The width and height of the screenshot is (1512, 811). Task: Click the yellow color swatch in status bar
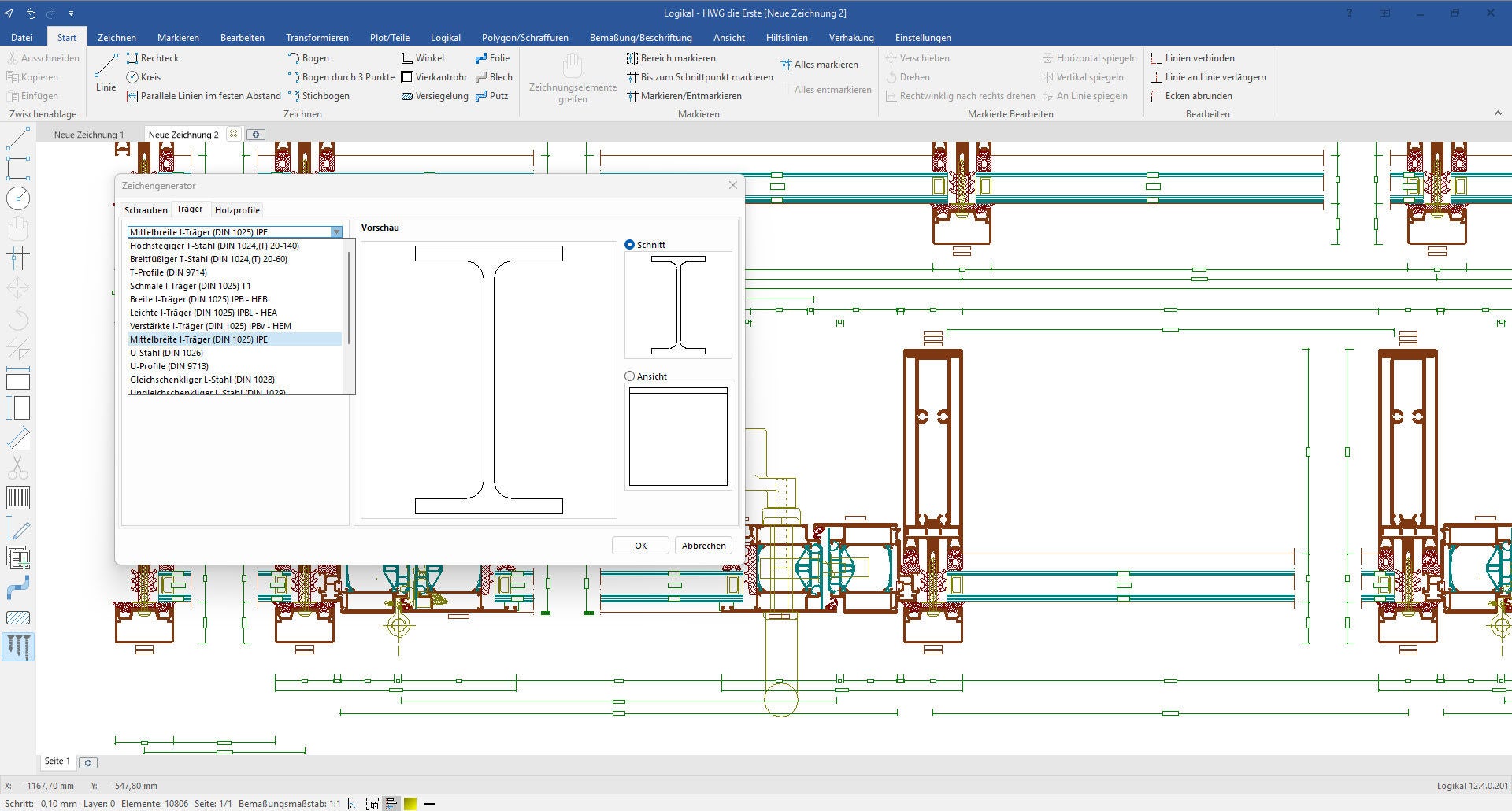410,804
